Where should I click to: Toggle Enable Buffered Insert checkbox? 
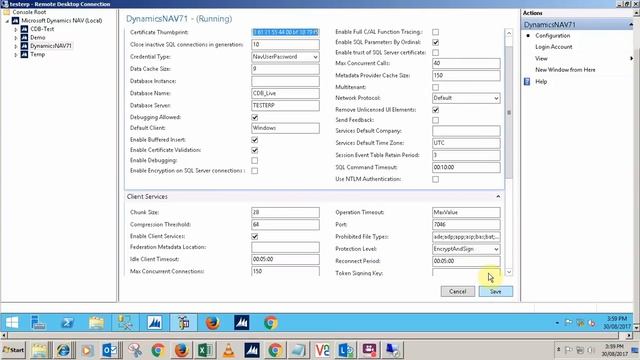pyautogui.click(x=255, y=140)
